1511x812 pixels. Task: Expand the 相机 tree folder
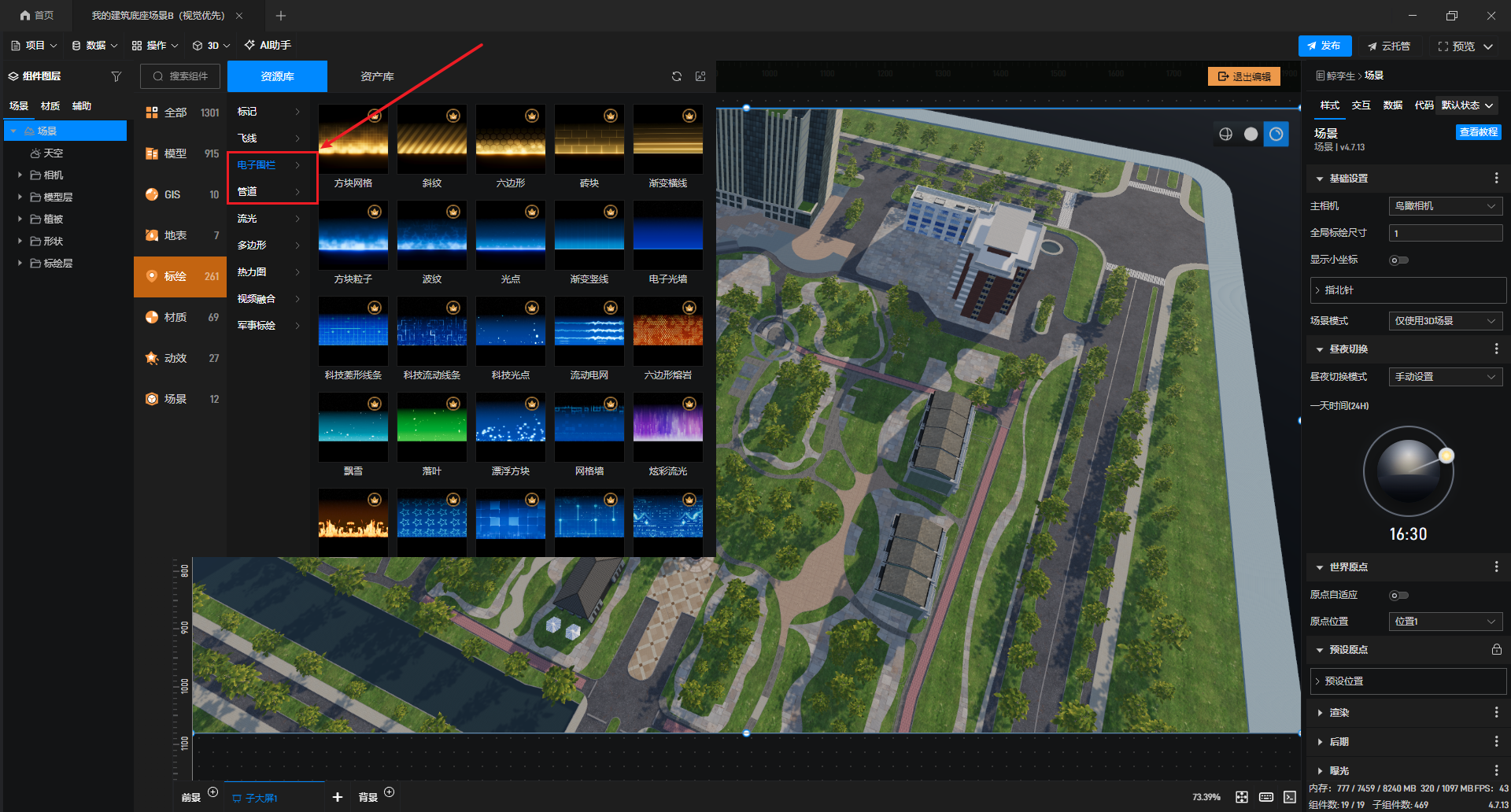tap(20, 175)
